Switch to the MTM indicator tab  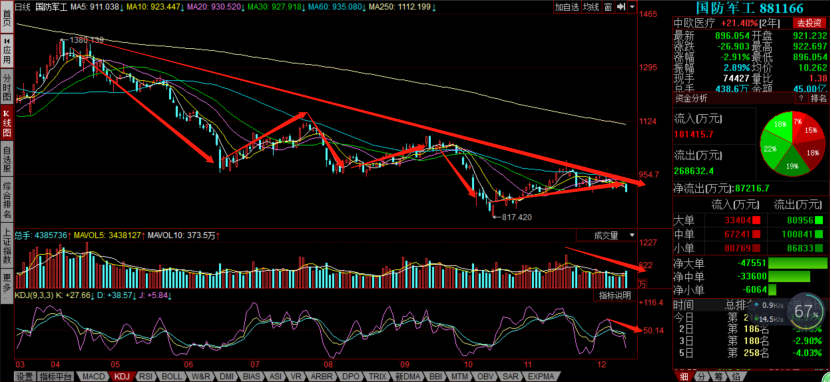pos(459,377)
